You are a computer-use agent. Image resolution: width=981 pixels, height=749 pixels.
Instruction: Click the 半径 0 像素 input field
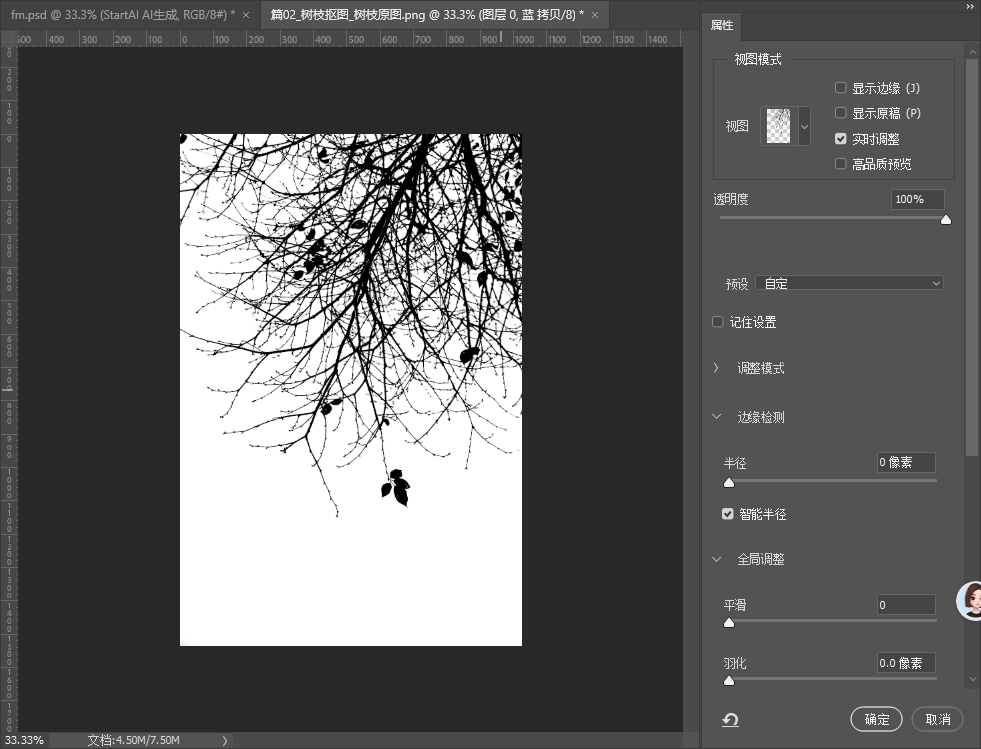[x=907, y=462]
